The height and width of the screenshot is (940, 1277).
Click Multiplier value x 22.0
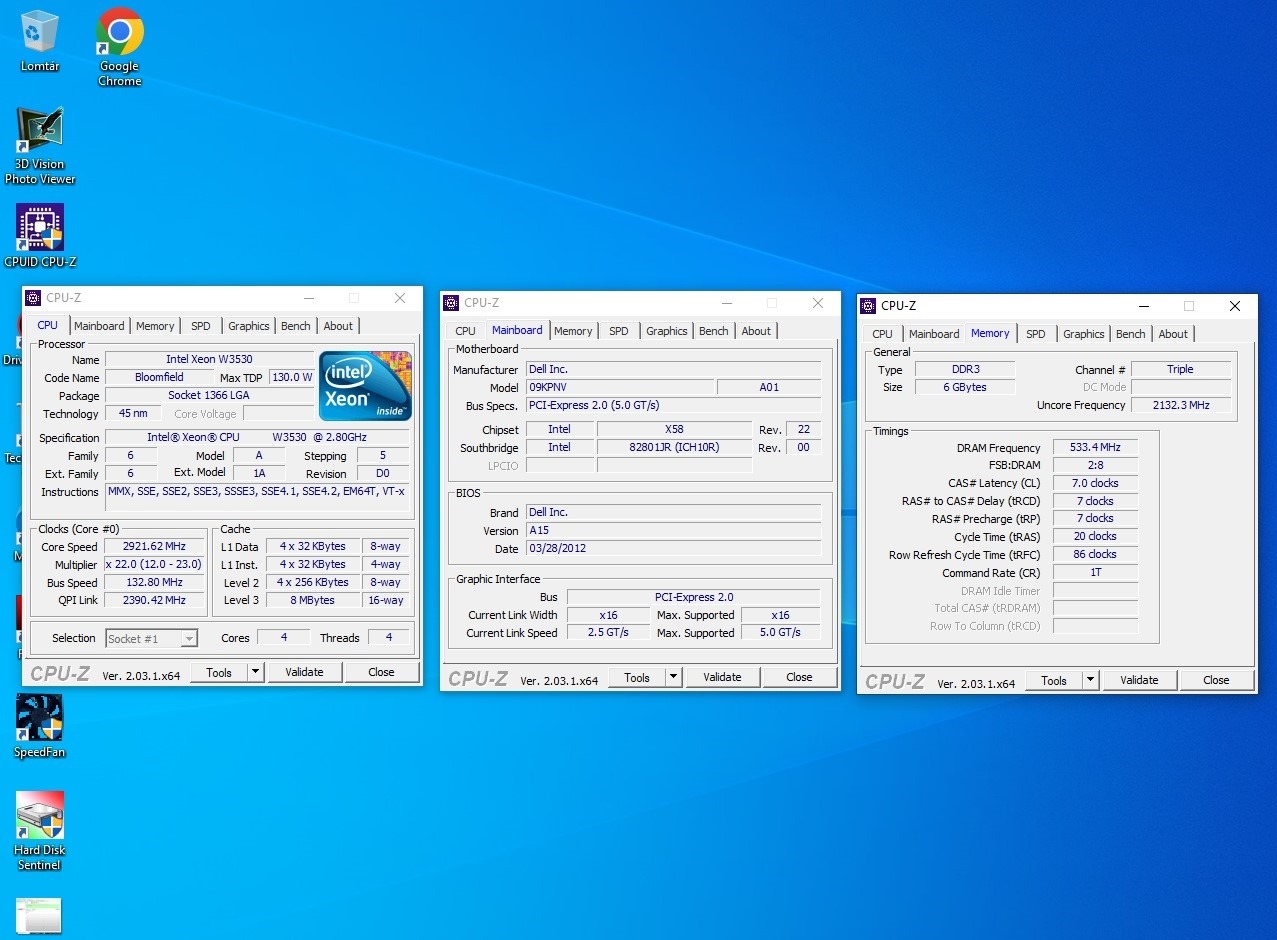tap(156, 565)
